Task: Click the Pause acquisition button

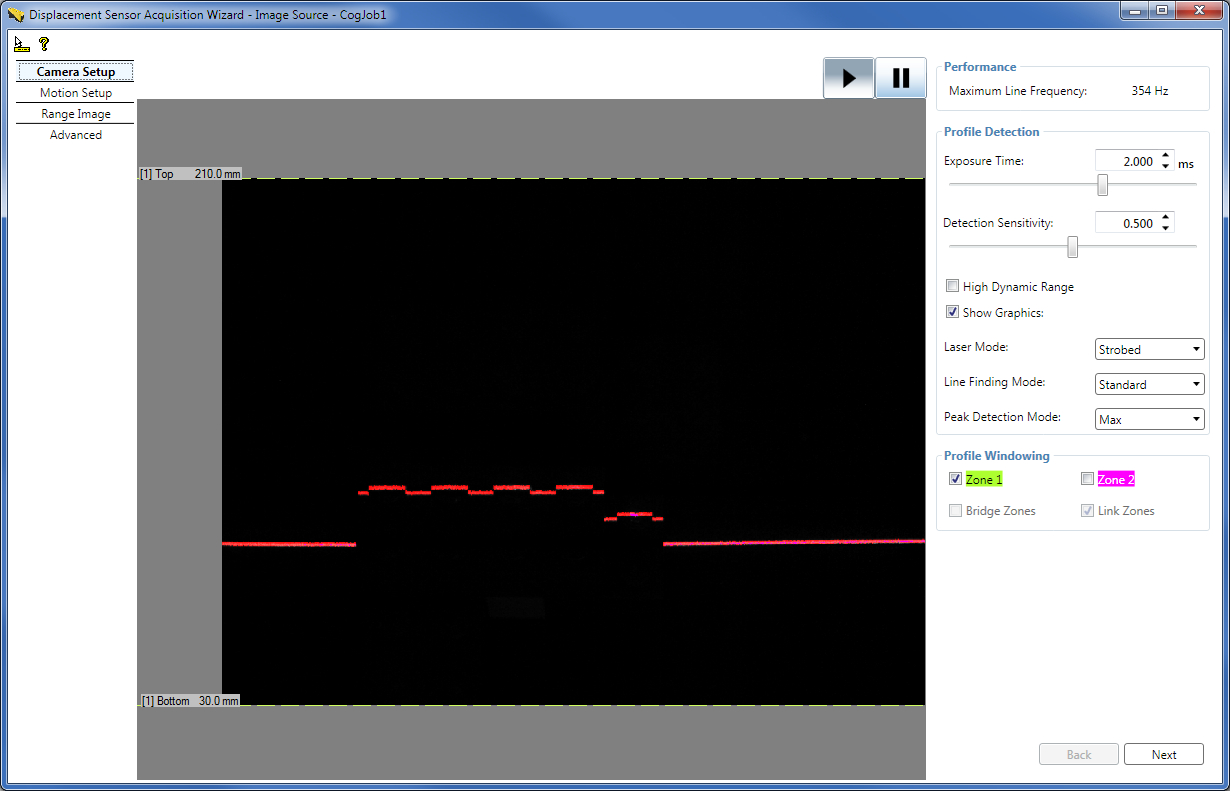Action: click(899, 78)
